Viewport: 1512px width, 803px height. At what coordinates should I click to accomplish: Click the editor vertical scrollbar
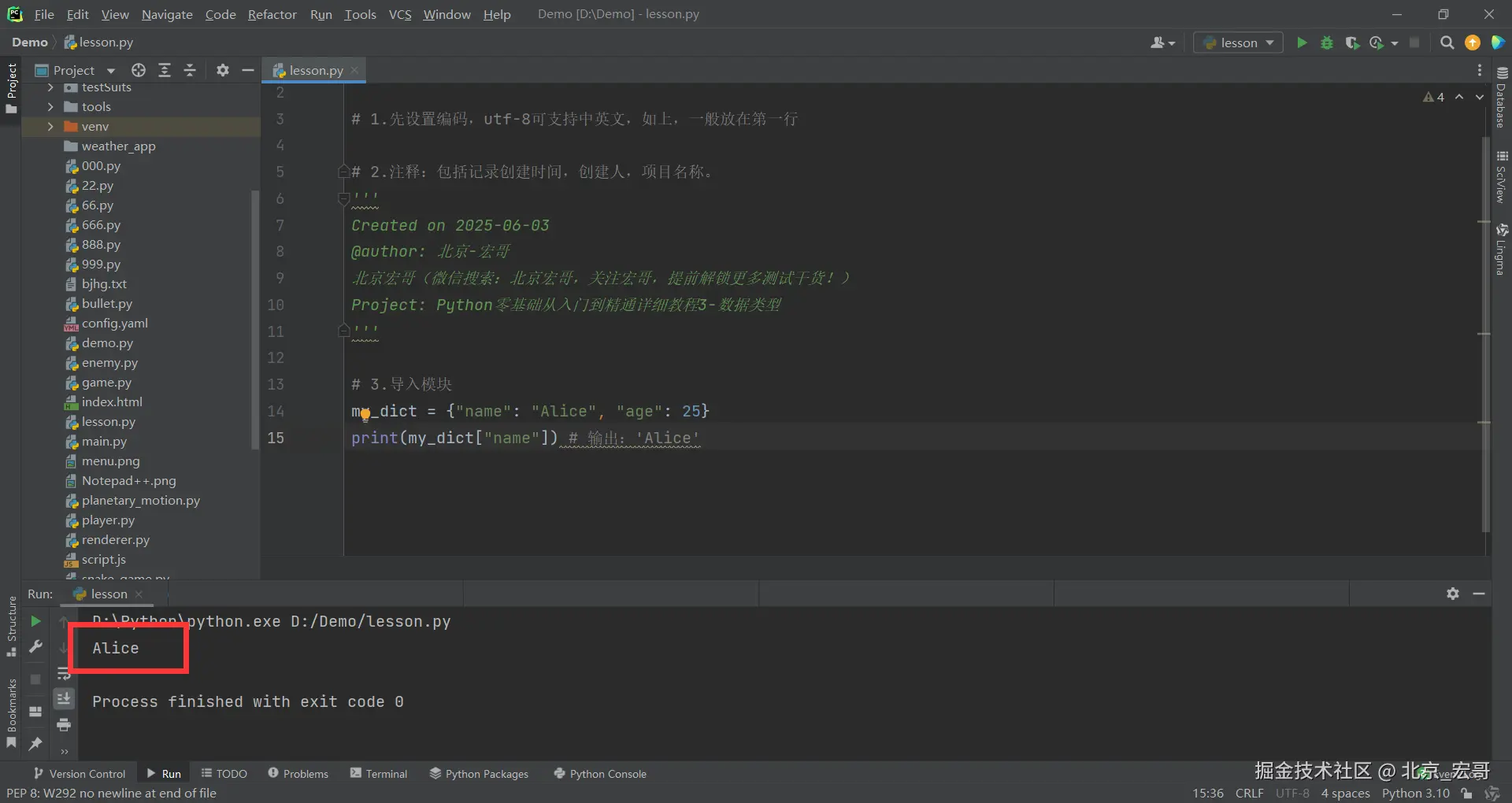[1485, 315]
